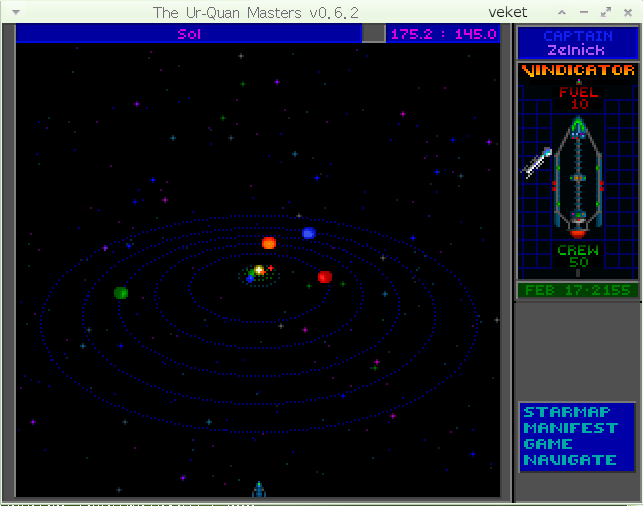The height and width of the screenshot is (506, 643).
Task: Click the VINDICATOR ship name label
Action: pyautogui.click(x=578, y=70)
